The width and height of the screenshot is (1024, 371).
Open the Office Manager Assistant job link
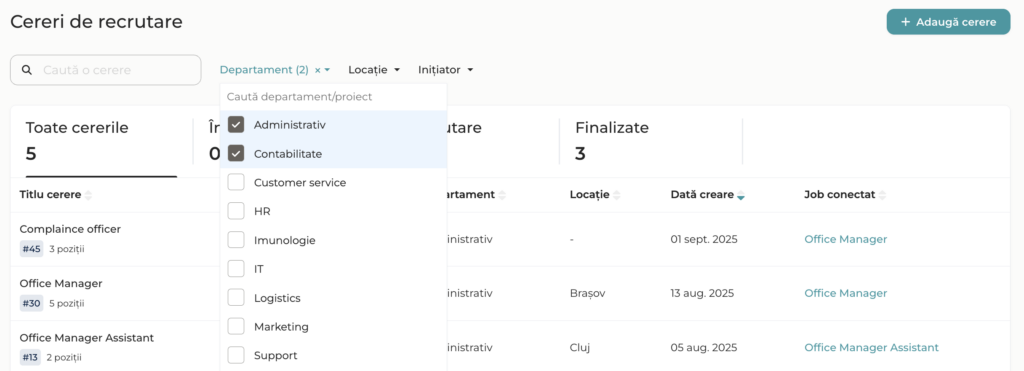point(871,347)
